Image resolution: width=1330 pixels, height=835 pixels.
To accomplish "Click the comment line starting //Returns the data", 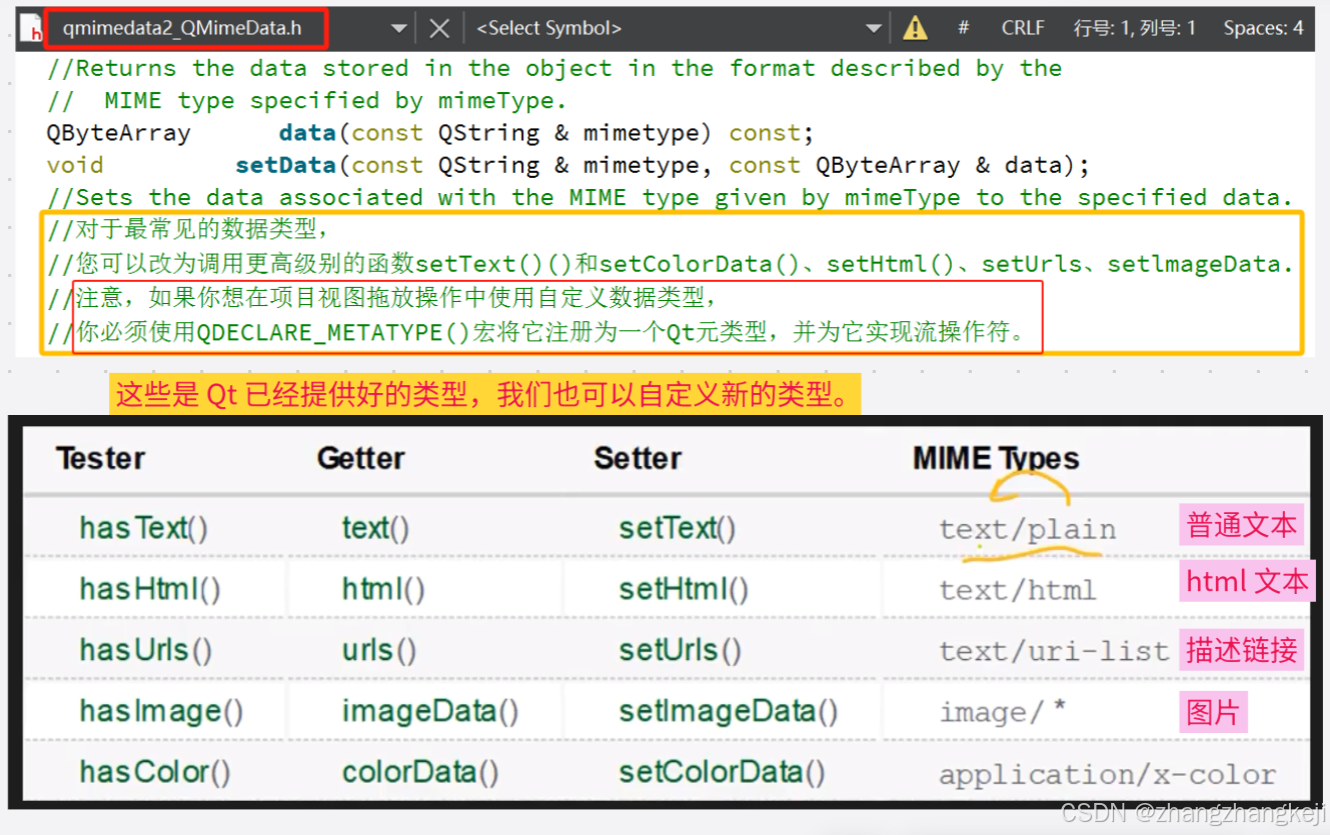I will 554,69.
